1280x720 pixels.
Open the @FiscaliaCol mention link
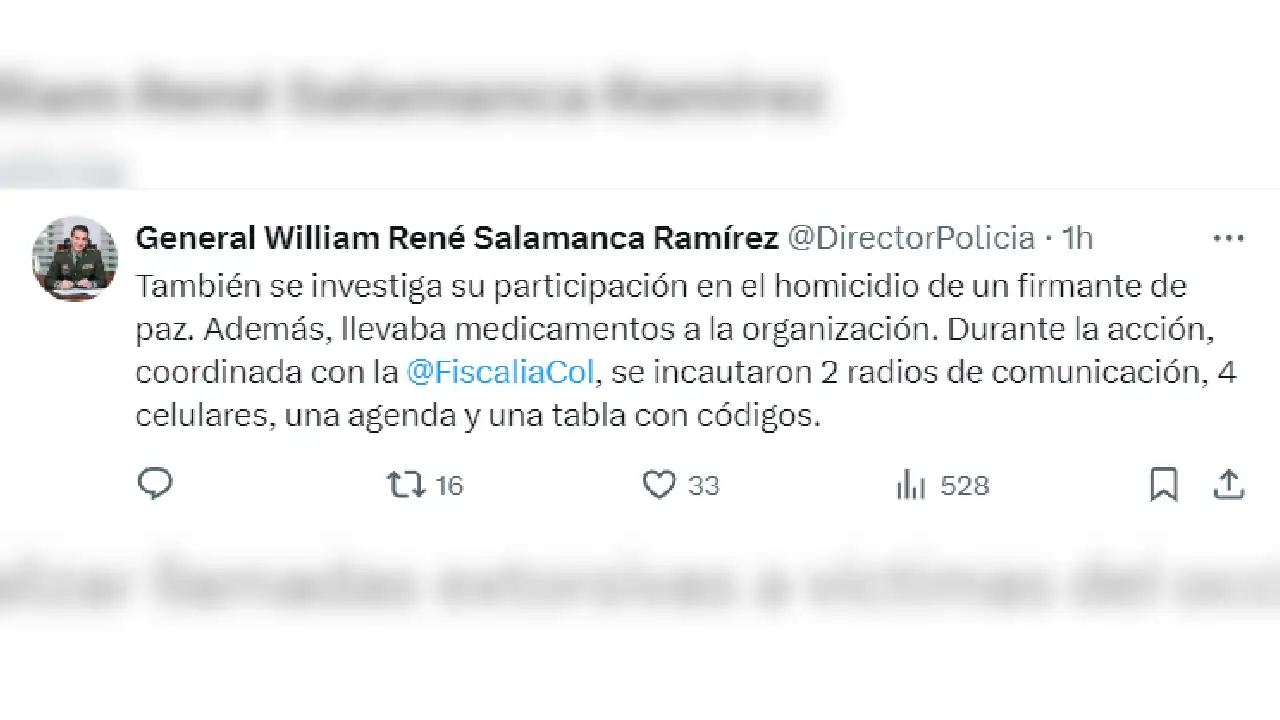[501, 373]
